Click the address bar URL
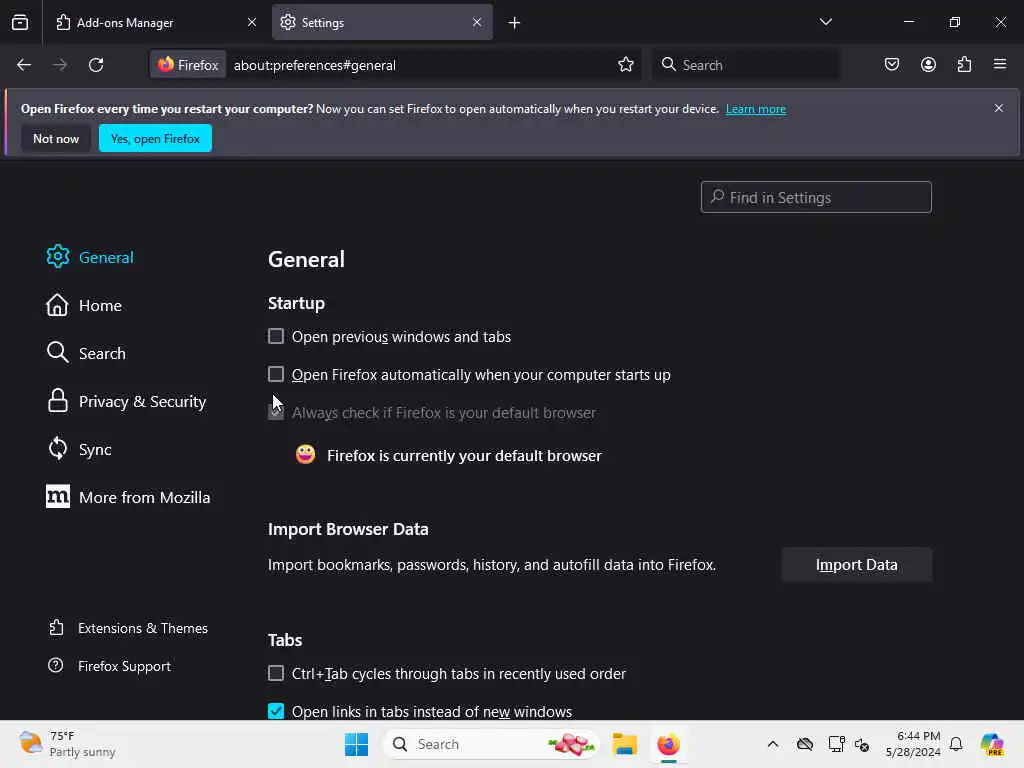1024x768 pixels. tap(315, 65)
